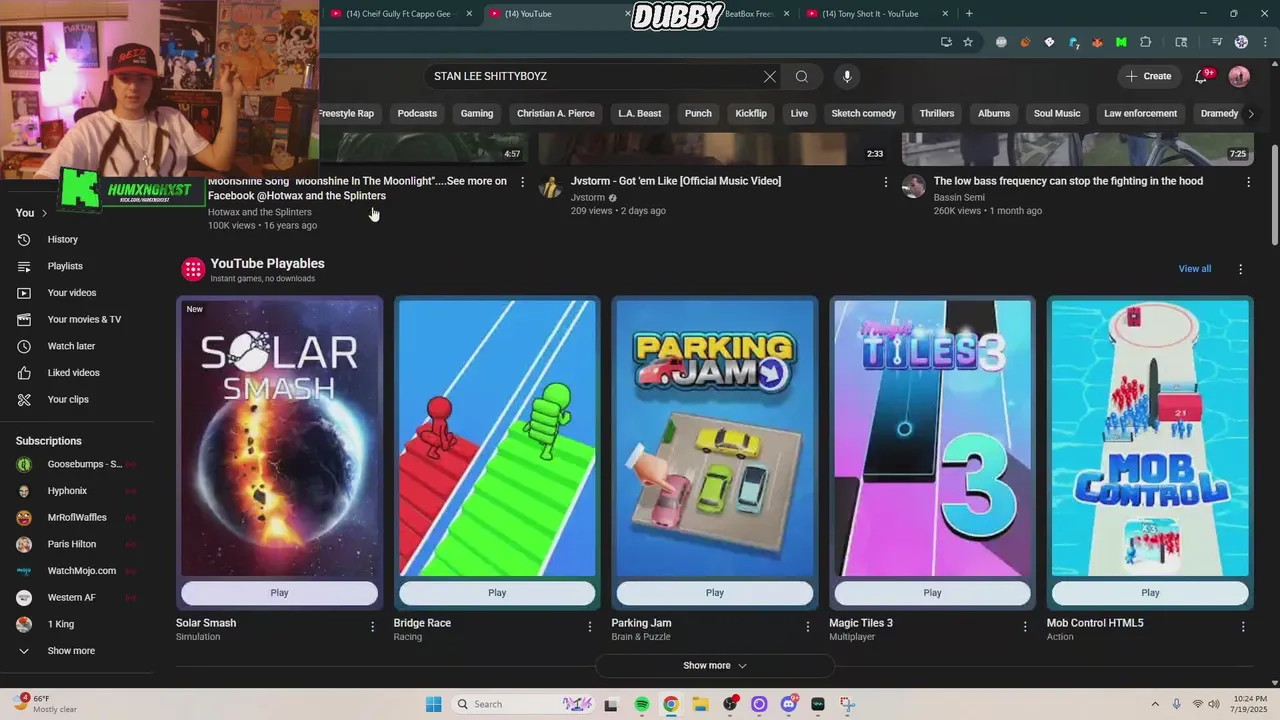Click Play on Mob Control

click(1150, 593)
